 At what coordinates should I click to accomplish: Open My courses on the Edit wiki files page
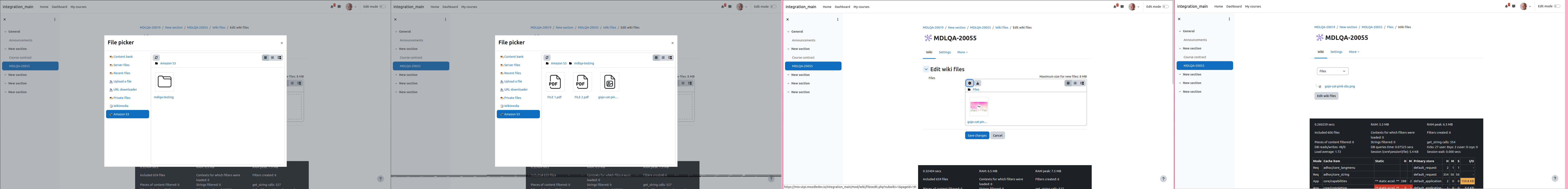pyautogui.click(x=861, y=7)
